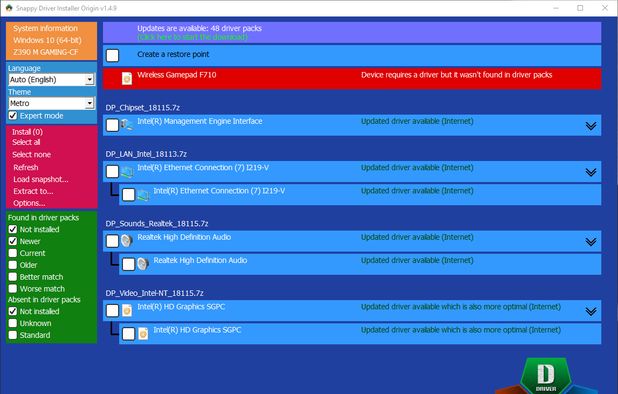Check the indented Intel HD Graphics SGPC checkbox
The height and width of the screenshot is (394, 618).
[128, 334]
